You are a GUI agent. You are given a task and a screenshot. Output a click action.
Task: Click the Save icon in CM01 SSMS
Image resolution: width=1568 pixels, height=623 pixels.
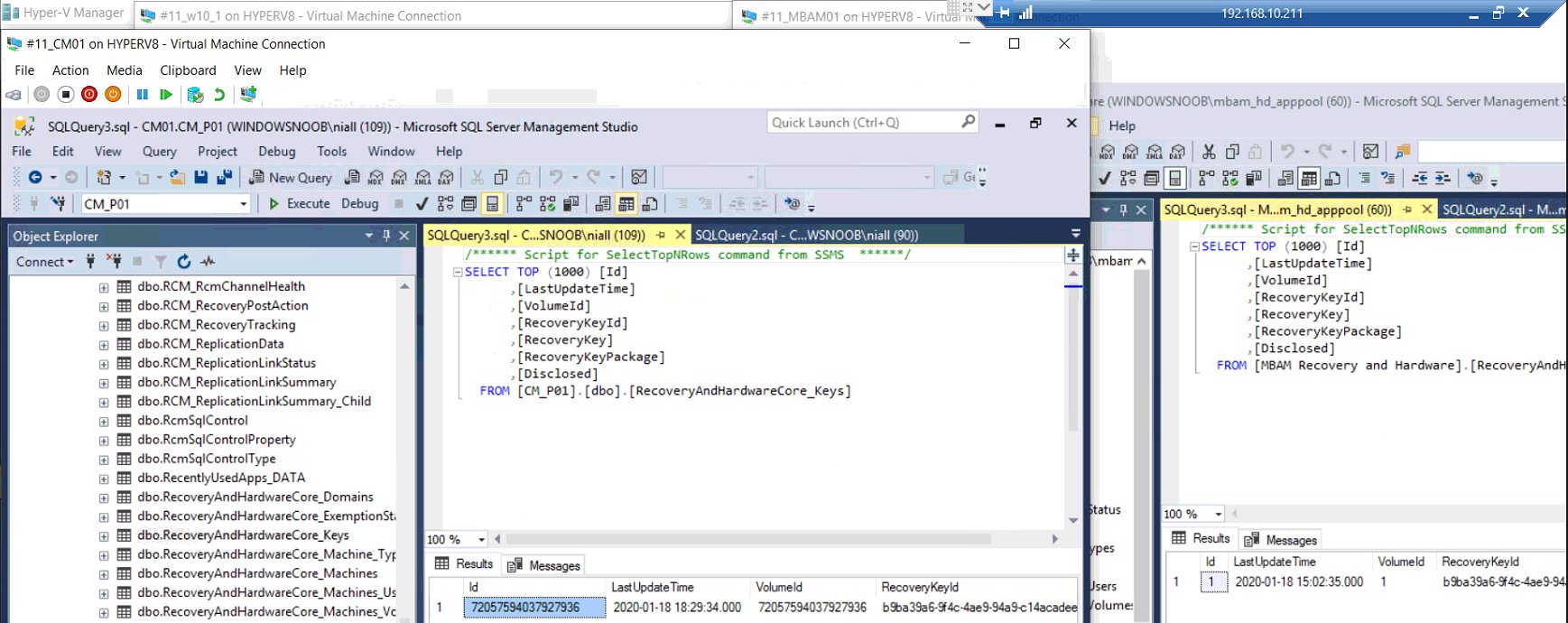tap(201, 178)
